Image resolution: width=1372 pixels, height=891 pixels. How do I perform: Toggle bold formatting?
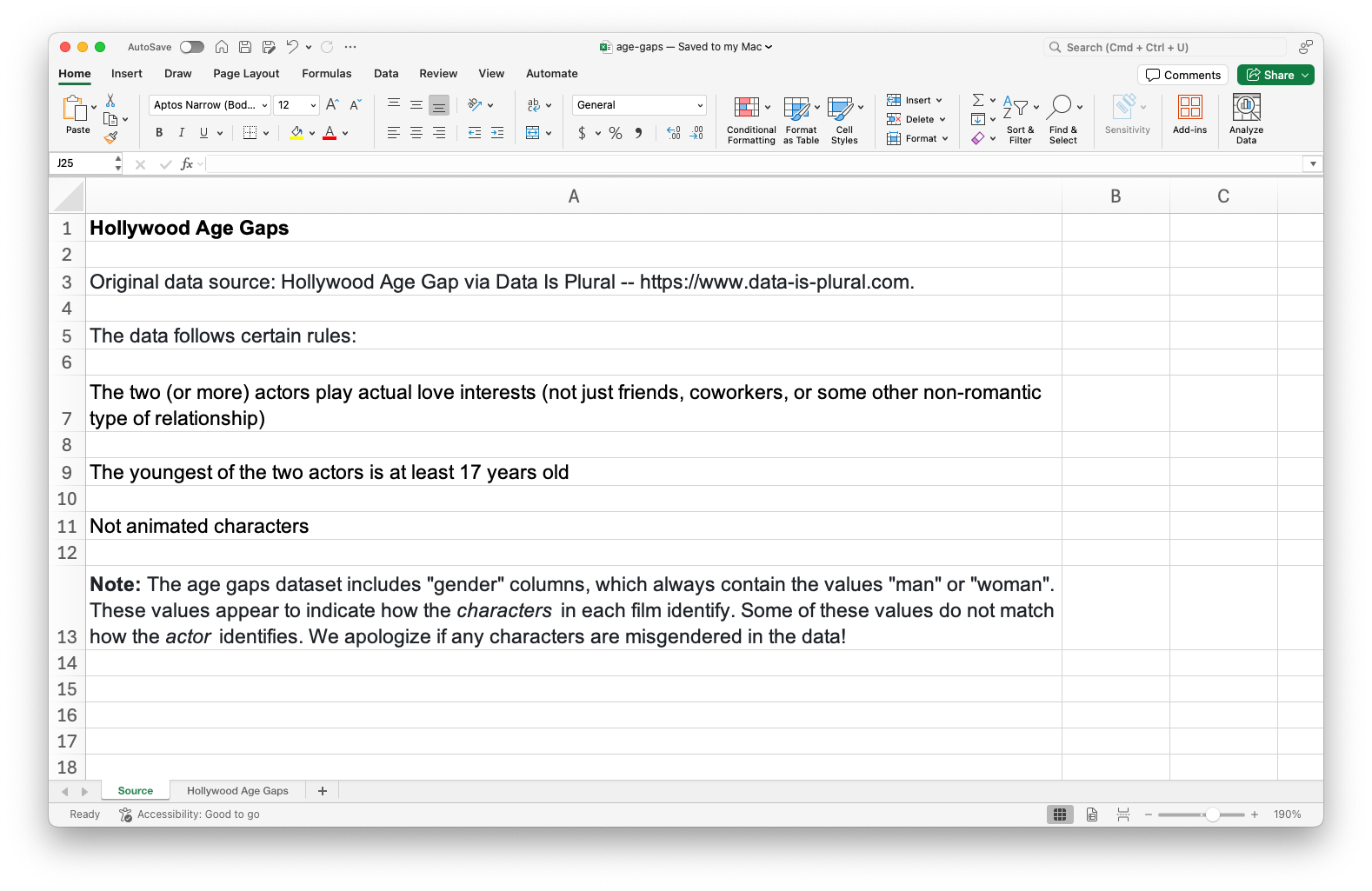(159, 133)
